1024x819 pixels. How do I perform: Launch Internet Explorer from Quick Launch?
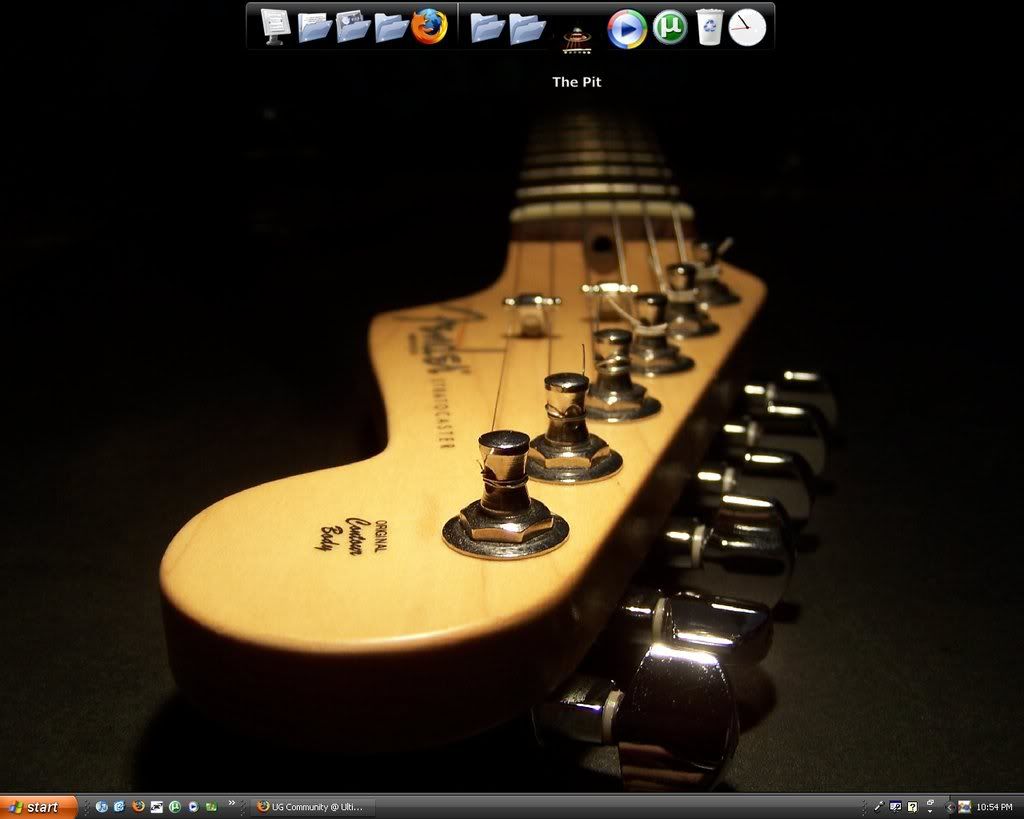[x=120, y=807]
